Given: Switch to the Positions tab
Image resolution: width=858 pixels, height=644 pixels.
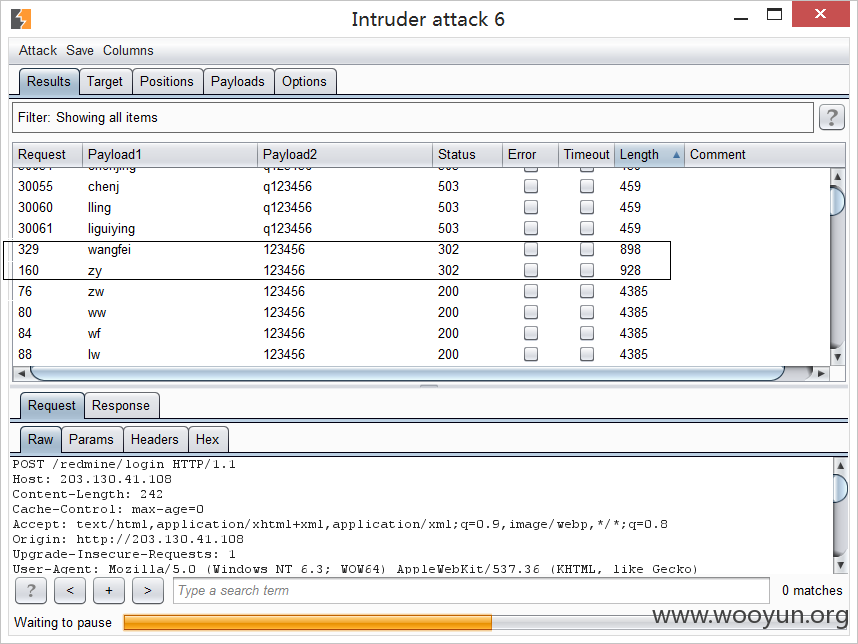Looking at the screenshot, I should click(x=167, y=82).
